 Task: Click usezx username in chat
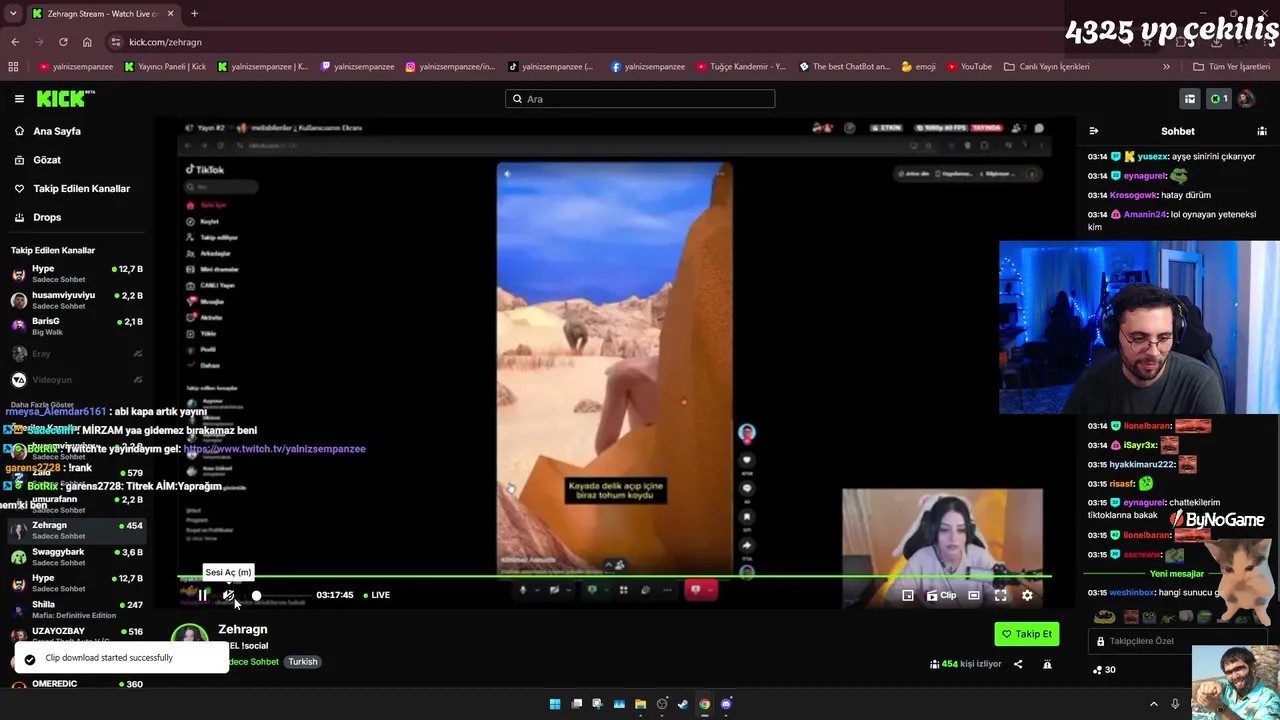[x=1153, y=157]
